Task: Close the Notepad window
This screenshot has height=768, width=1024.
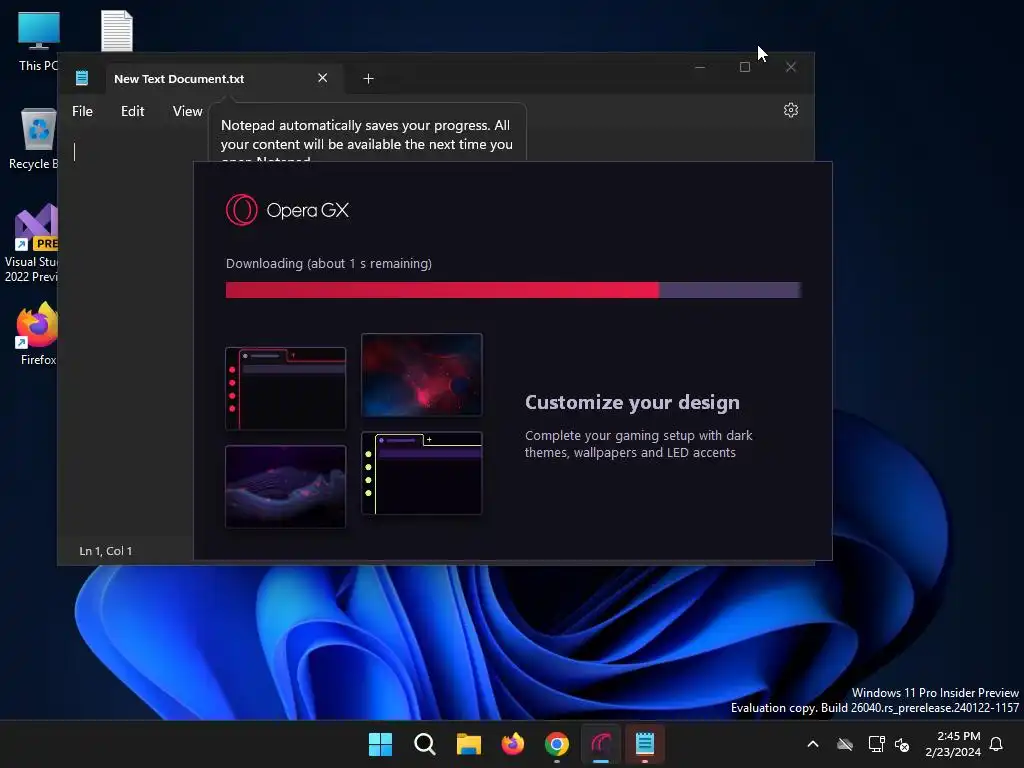Action: (790, 67)
